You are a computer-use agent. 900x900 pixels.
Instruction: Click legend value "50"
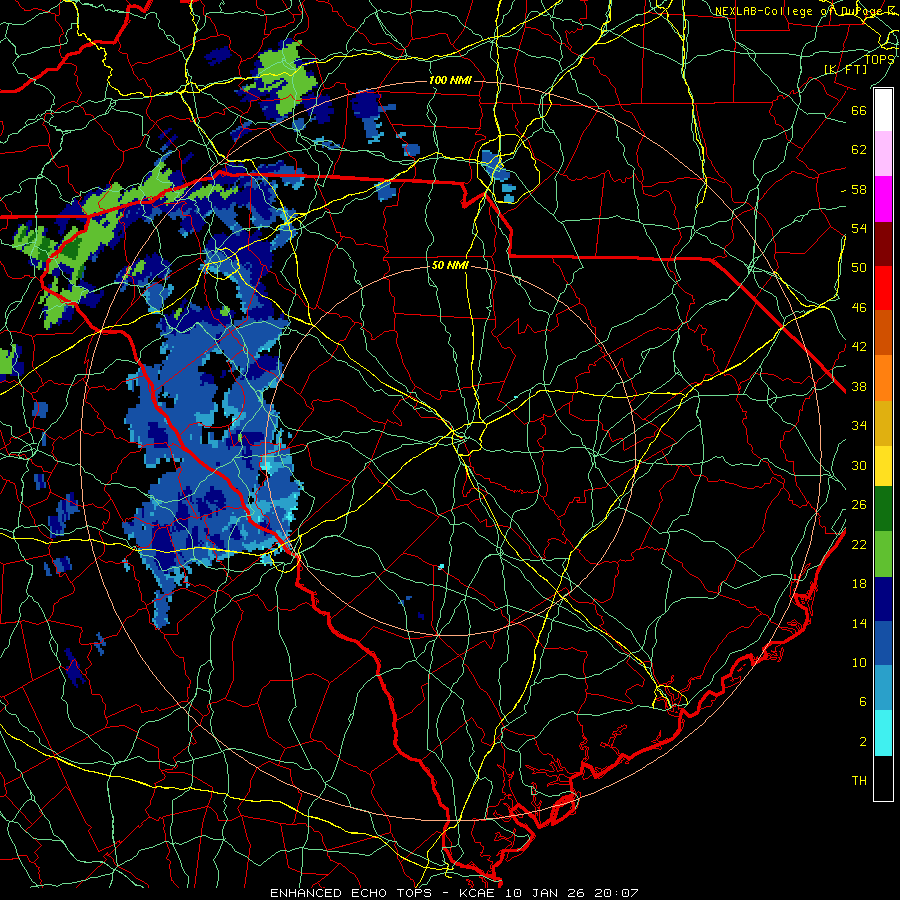[x=859, y=267]
